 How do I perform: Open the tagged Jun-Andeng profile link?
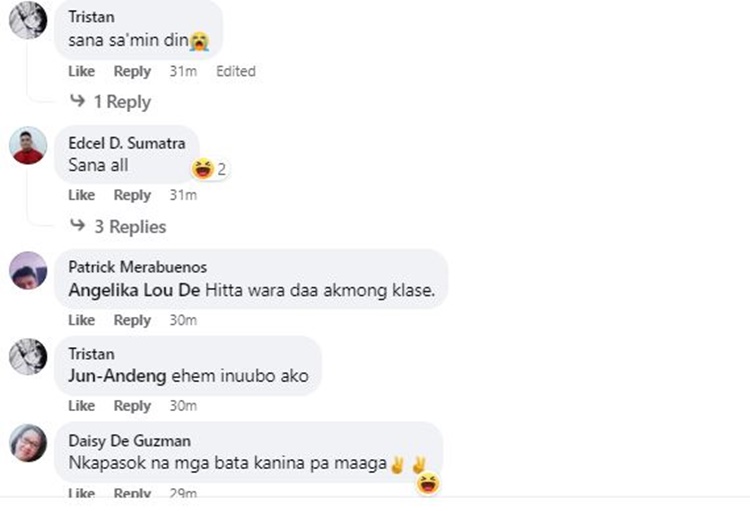tap(111, 377)
